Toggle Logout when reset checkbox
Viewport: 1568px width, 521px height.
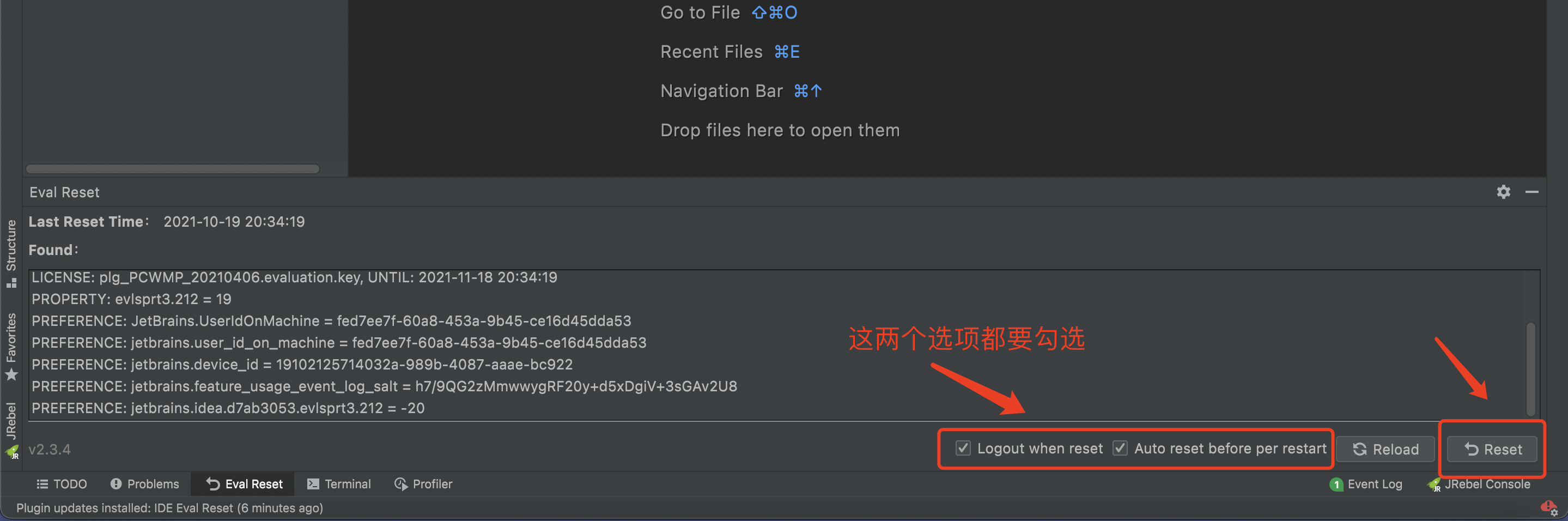click(962, 449)
